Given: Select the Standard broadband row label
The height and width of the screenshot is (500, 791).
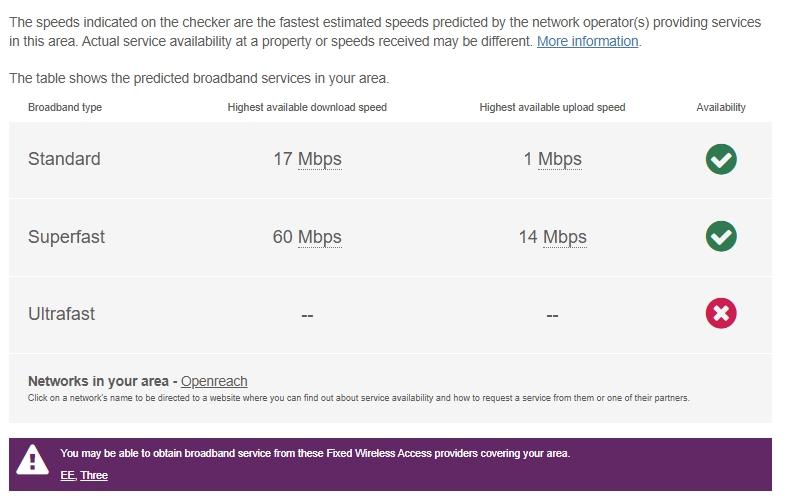Looking at the screenshot, I should (x=64, y=159).
